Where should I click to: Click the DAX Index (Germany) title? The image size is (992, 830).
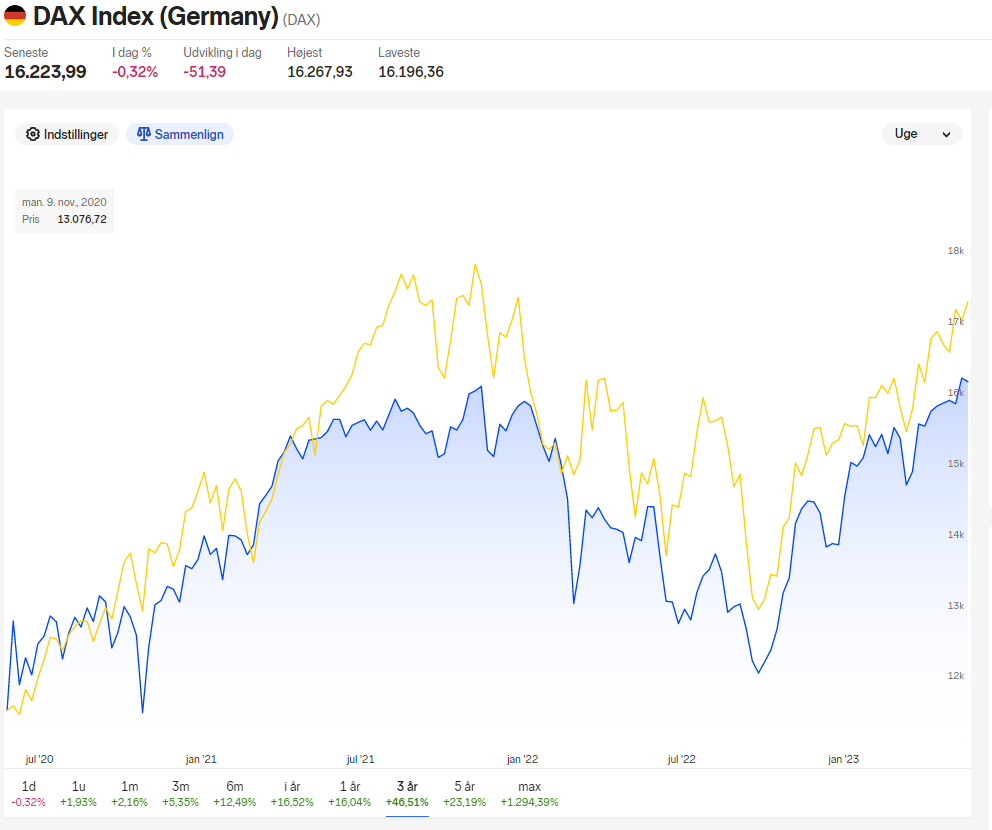(156, 16)
